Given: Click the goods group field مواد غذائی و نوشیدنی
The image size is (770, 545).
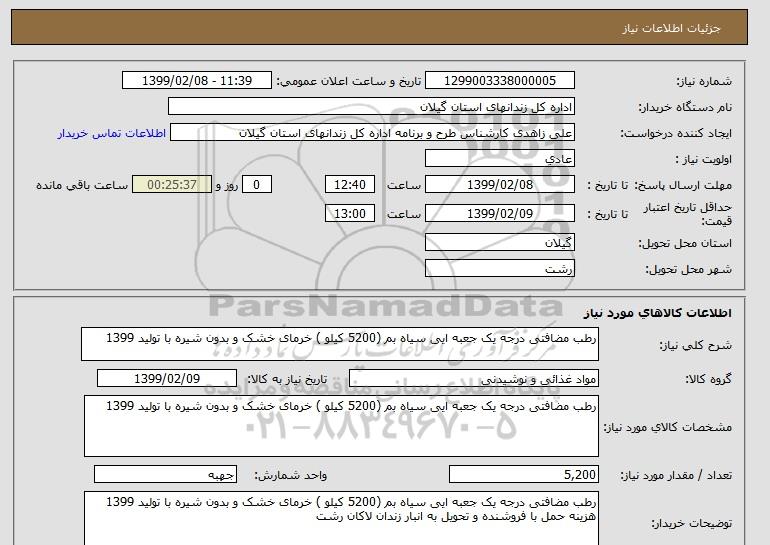Looking at the screenshot, I should coord(474,379).
